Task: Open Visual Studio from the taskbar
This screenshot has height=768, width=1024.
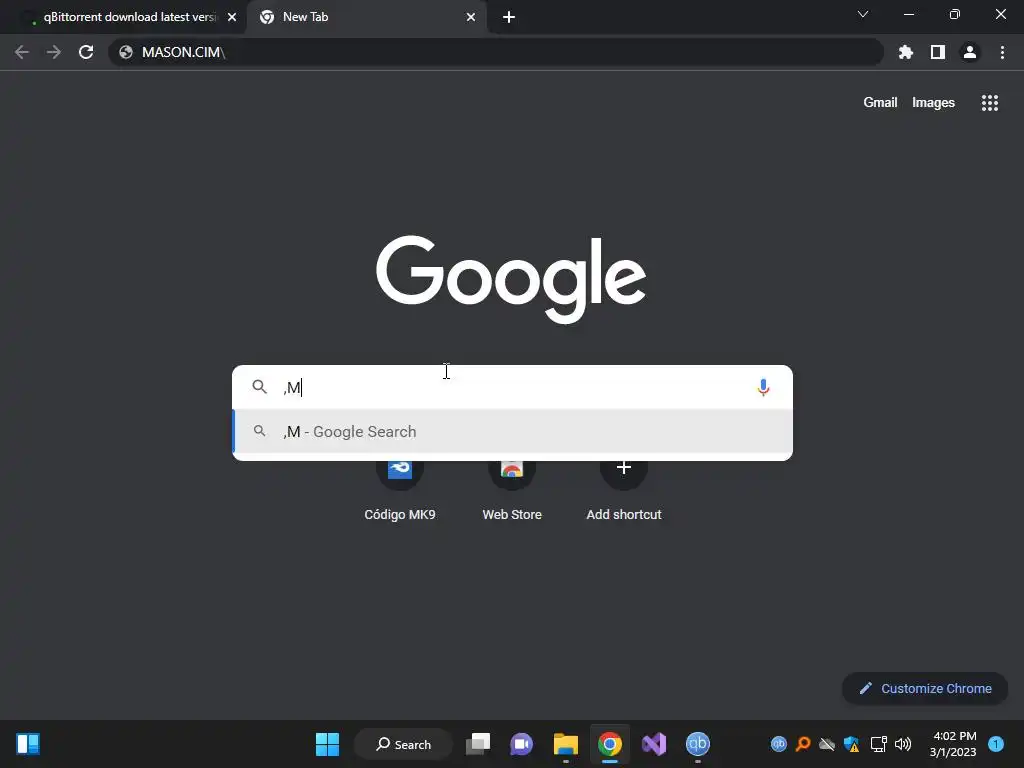Action: (x=654, y=744)
